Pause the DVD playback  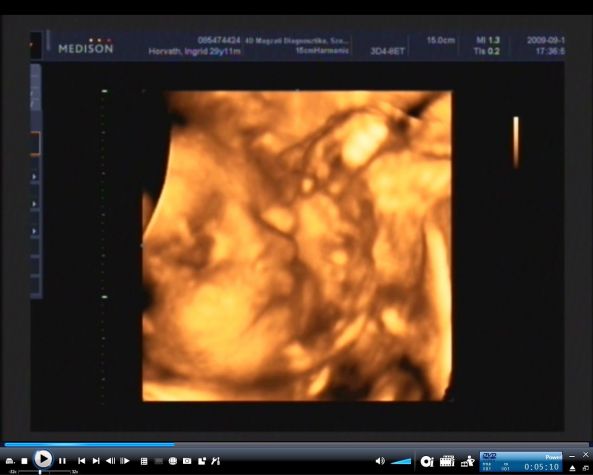(62, 461)
